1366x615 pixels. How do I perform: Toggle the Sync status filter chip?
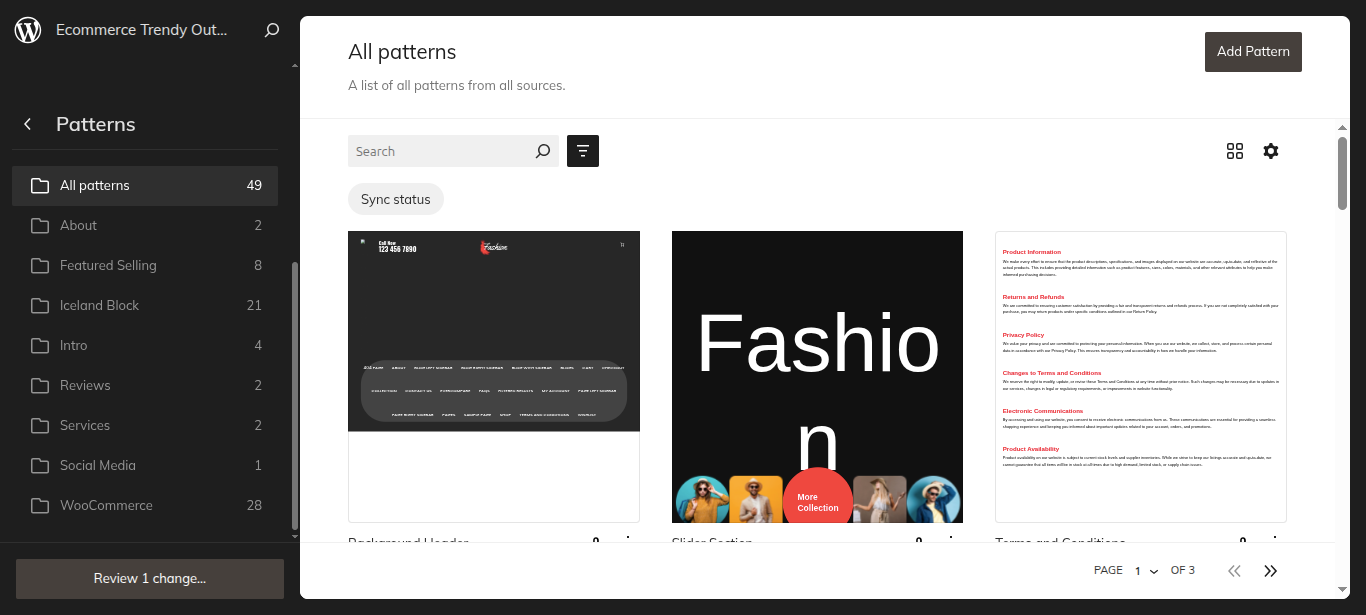[x=396, y=199]
